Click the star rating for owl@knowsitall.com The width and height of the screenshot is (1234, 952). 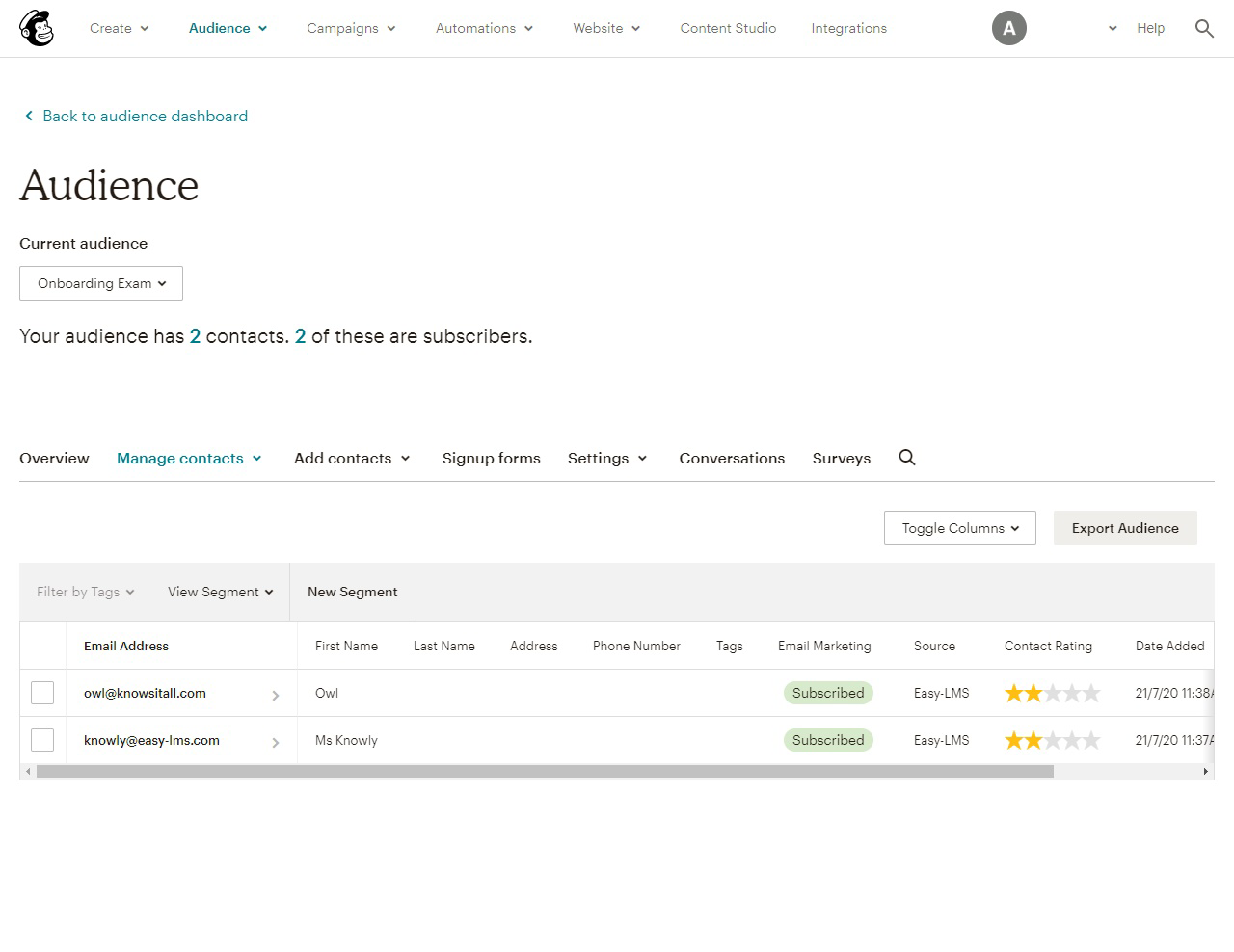[x=1052, y=693]
